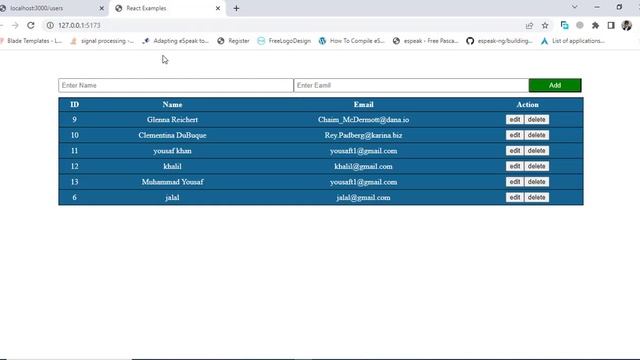Screen dimensions: 640x360
Task: Click the blue translate extension icon
Action: (x=564, y=25)
